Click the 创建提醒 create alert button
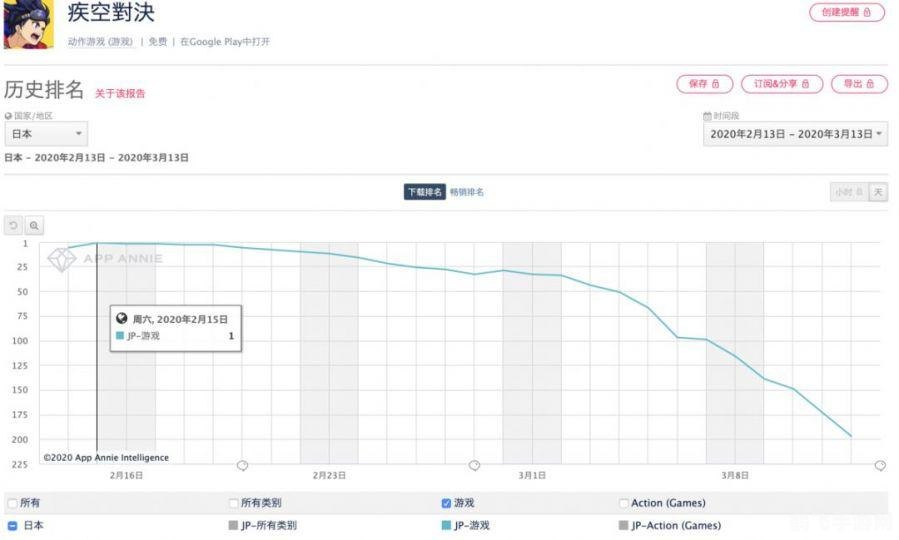 click(x=846, y=12)
